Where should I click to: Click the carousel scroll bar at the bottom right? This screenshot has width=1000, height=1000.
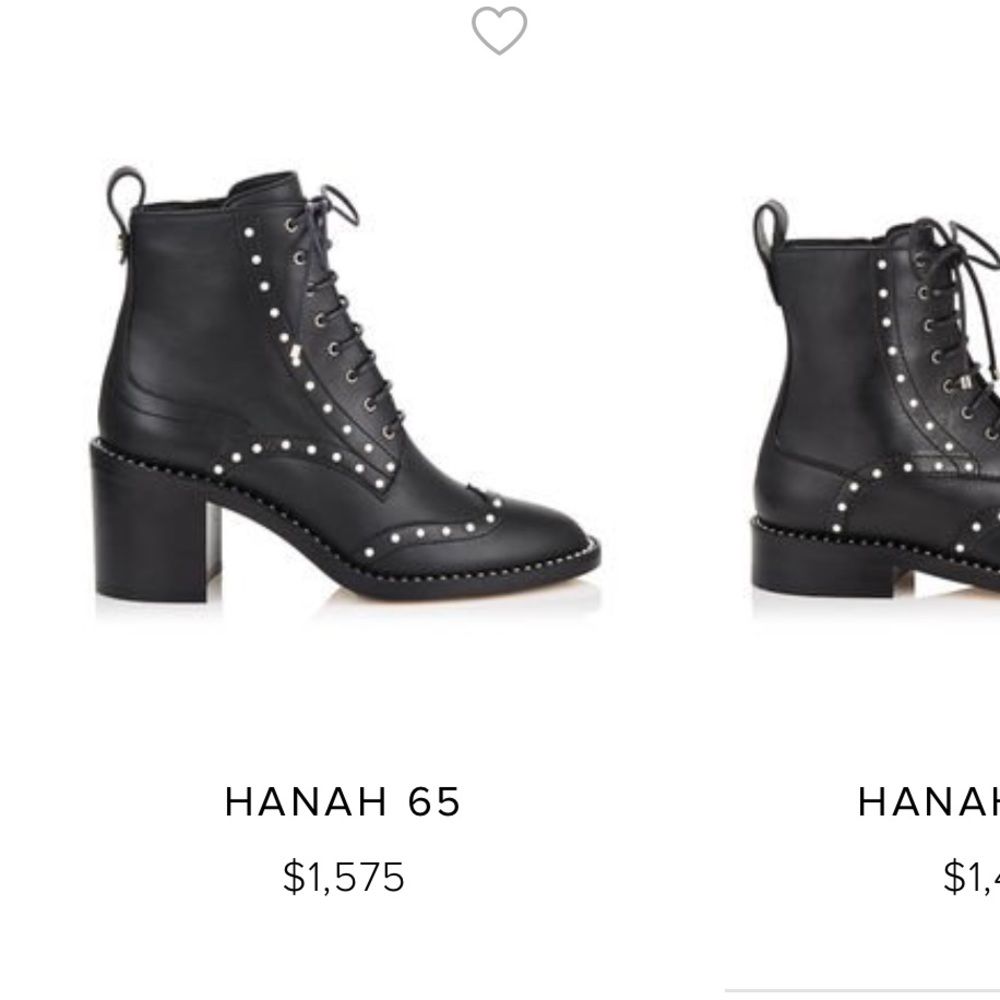(x=862, y=989)
